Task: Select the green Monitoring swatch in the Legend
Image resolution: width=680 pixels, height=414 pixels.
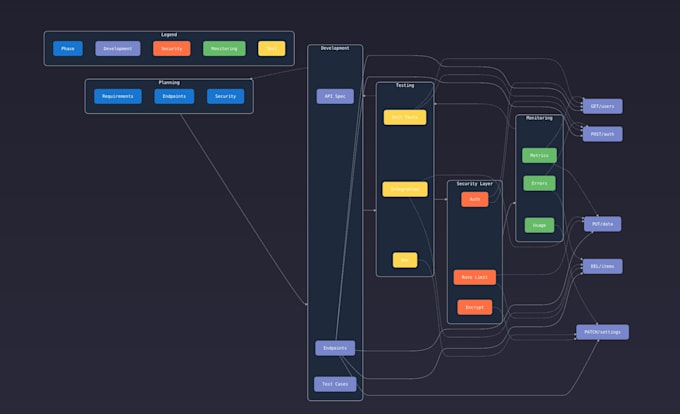Action: (x=224, y=49)
